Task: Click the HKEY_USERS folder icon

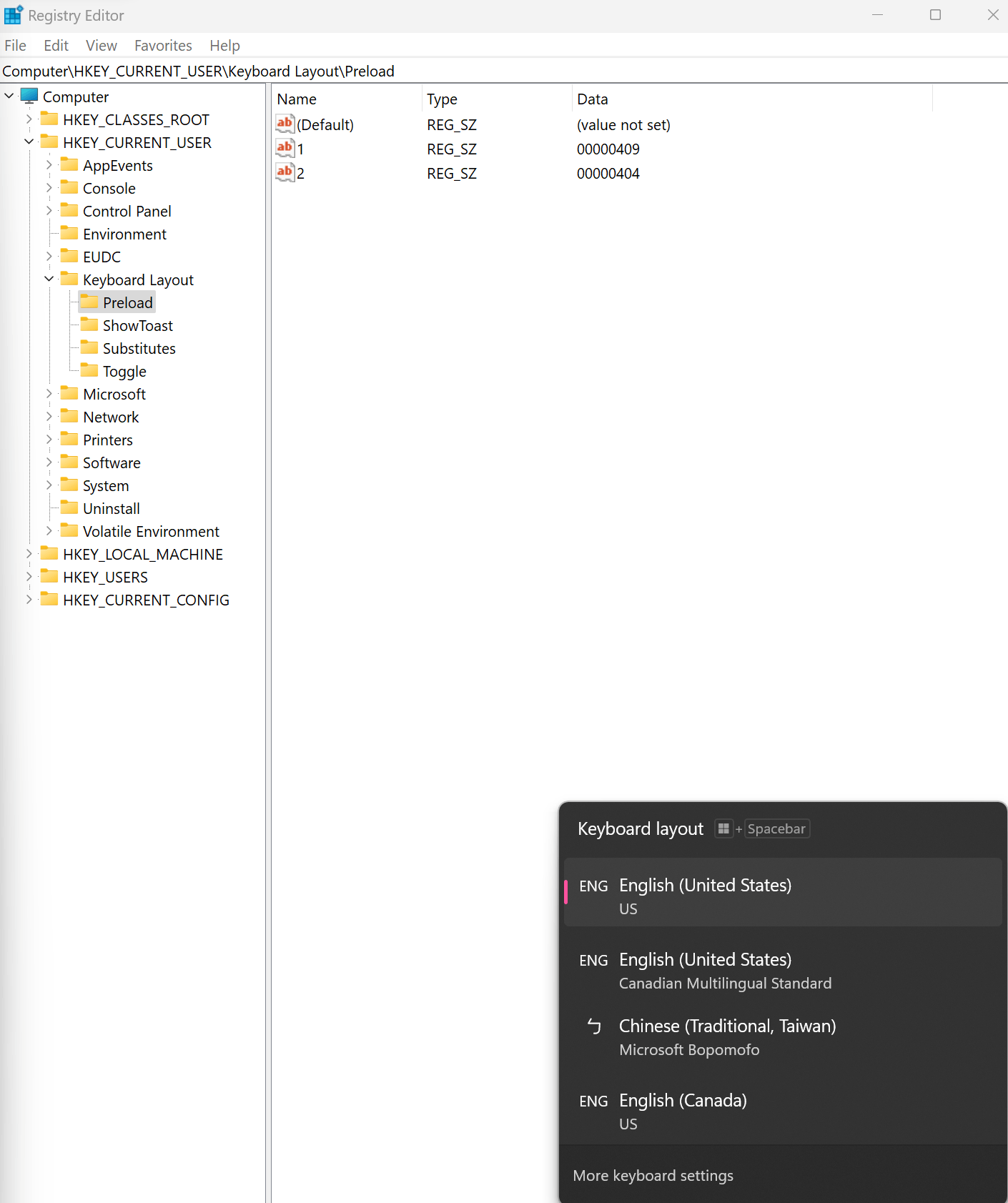Action: point(49,576)
